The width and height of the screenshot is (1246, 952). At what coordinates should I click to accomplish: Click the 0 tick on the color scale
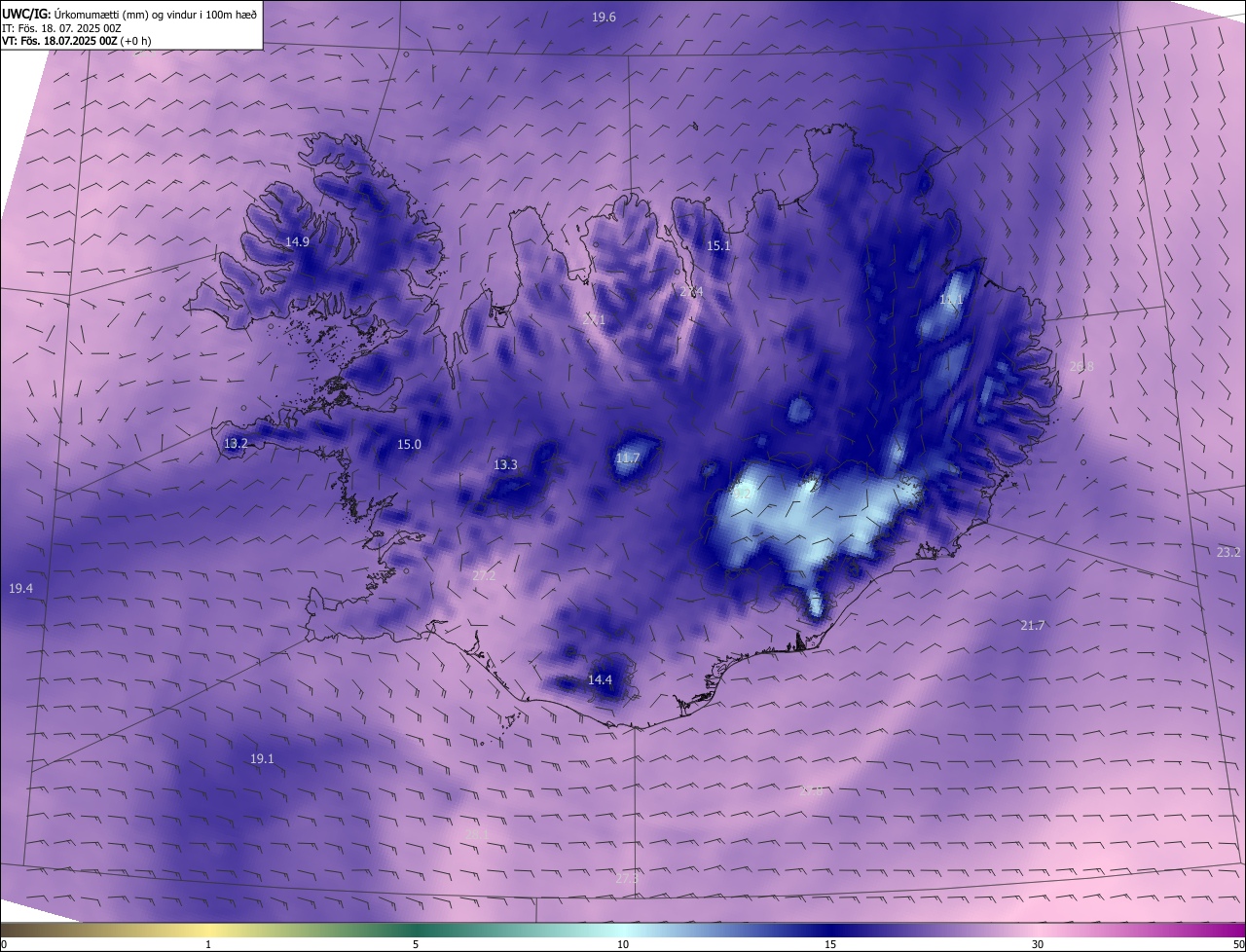[4, 945]
